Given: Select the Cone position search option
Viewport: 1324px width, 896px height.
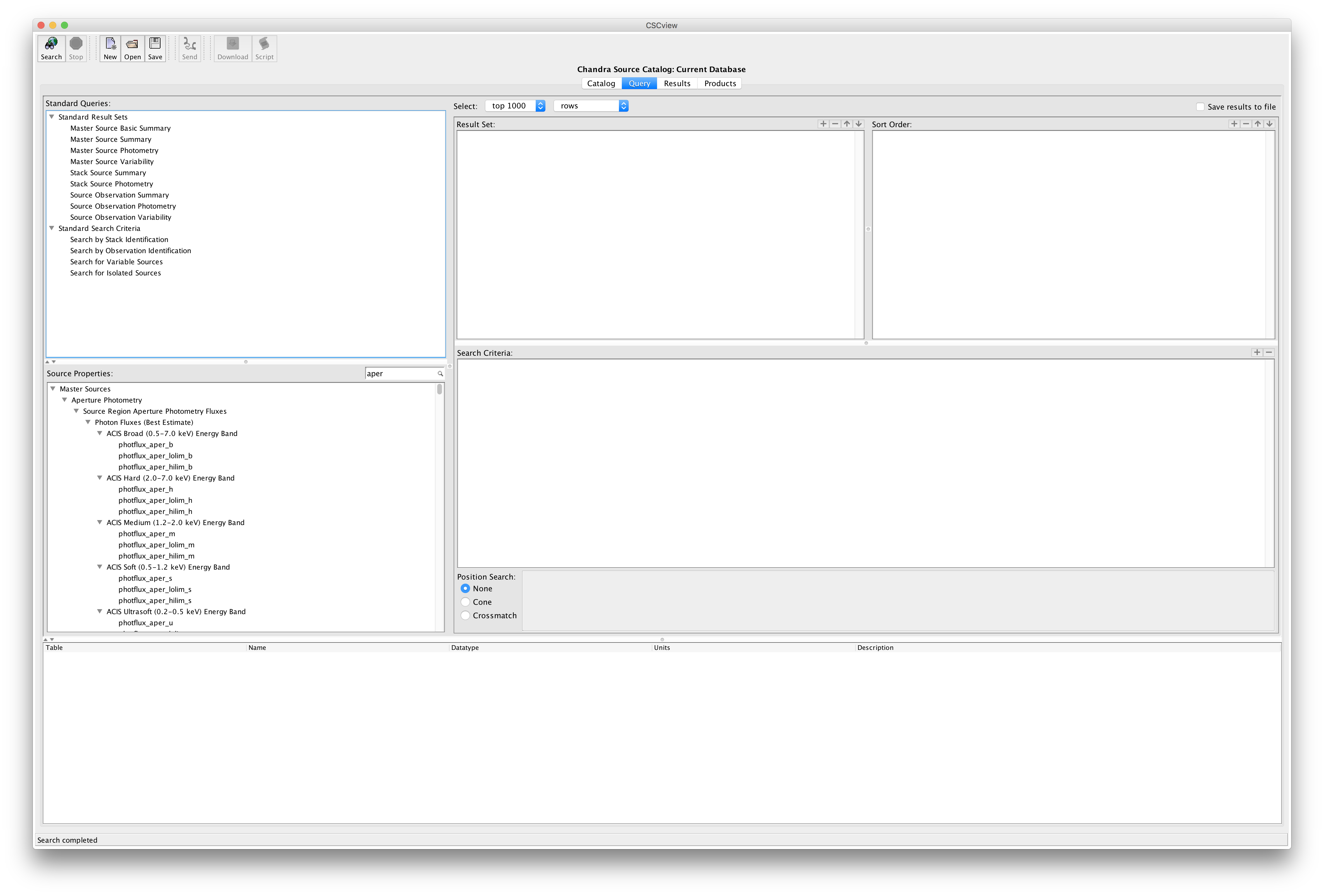Looking at the screenshot, I should 465,602.
